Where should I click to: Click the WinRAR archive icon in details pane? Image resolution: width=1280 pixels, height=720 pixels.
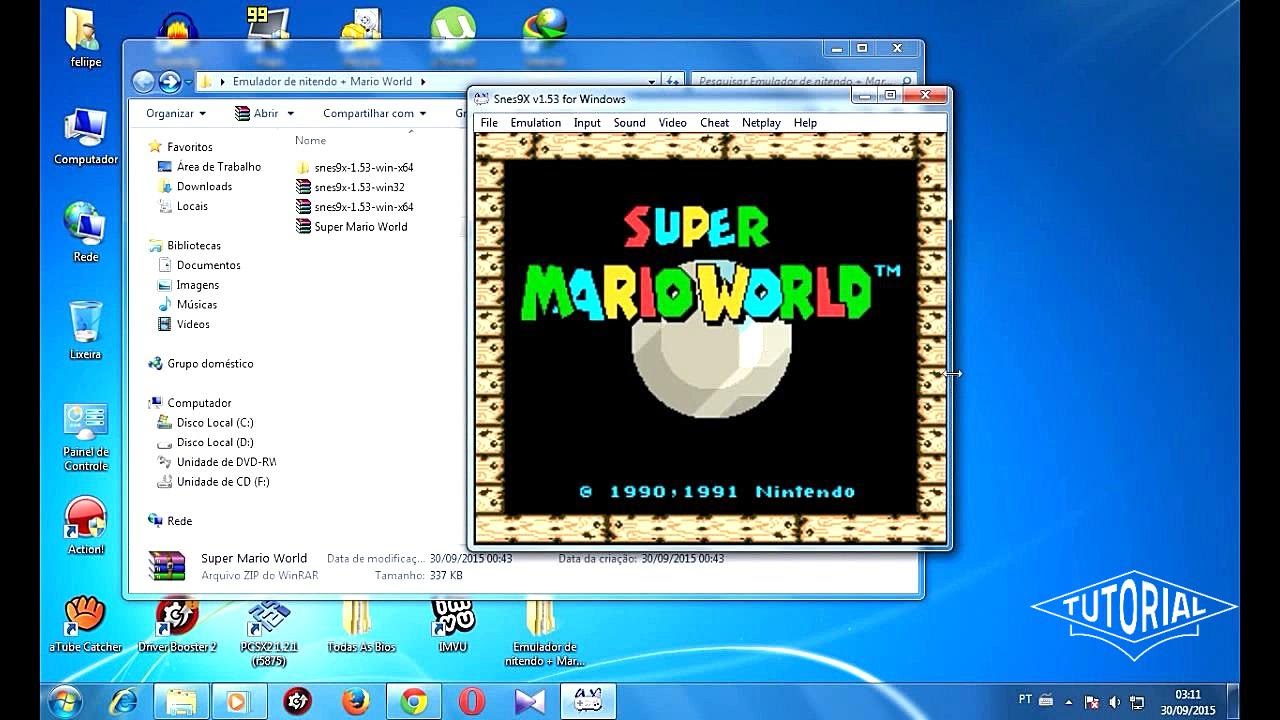tap(167, 566)
